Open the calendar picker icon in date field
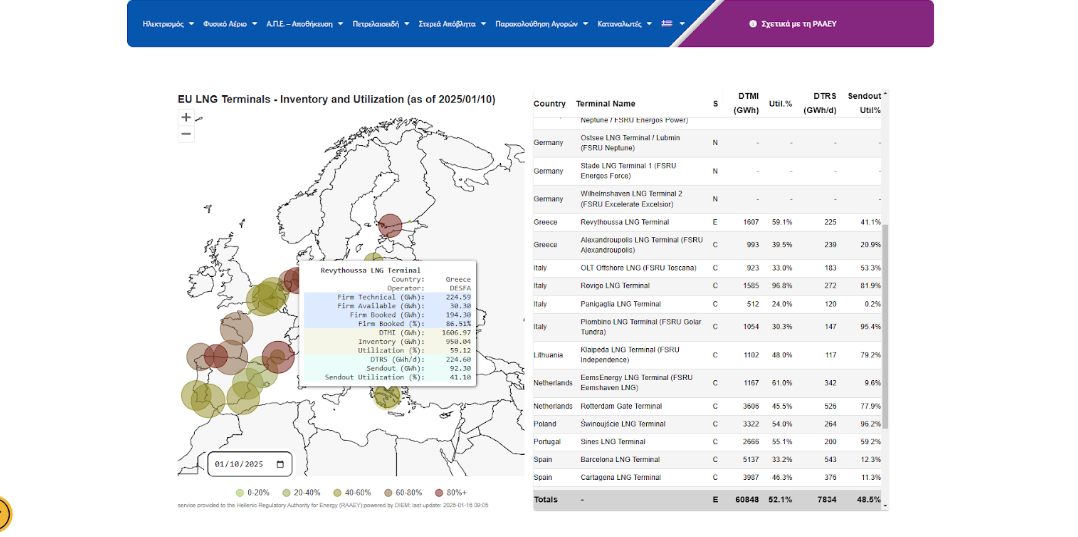 281,464
